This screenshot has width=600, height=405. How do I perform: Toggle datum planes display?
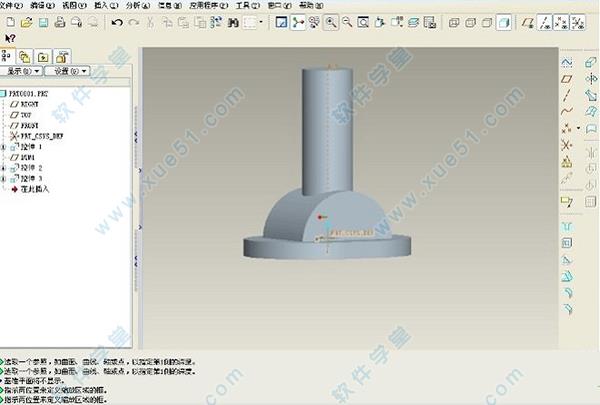[528, 23]
